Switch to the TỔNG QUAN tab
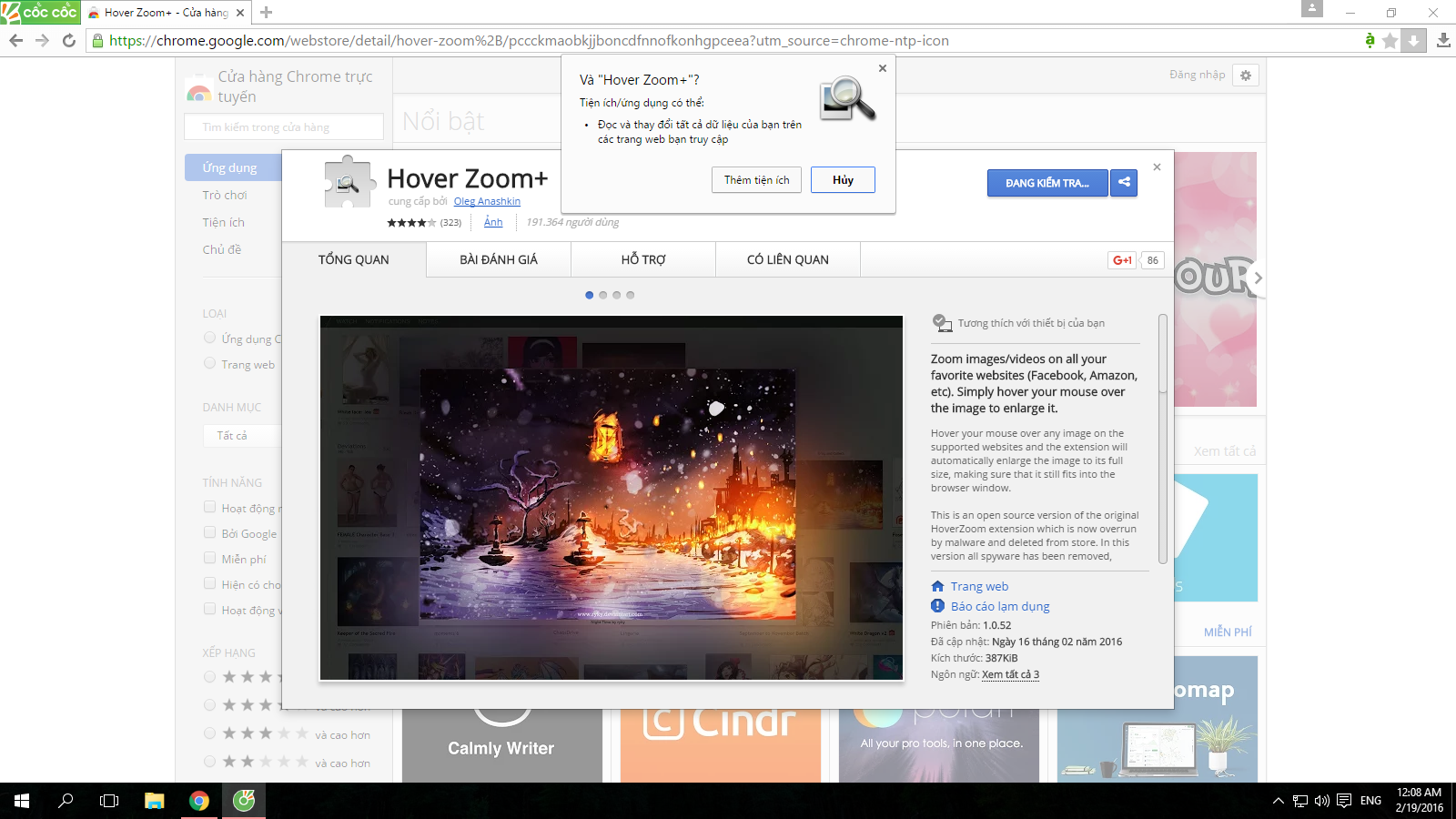Viewport: 1456px width, 819px height. tap(353, 259)
